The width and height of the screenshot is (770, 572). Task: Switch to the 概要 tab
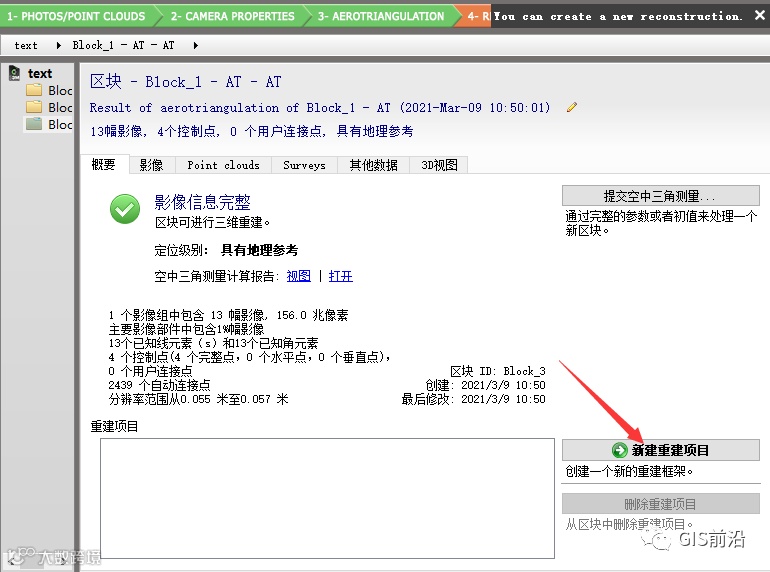coord(104,164)
